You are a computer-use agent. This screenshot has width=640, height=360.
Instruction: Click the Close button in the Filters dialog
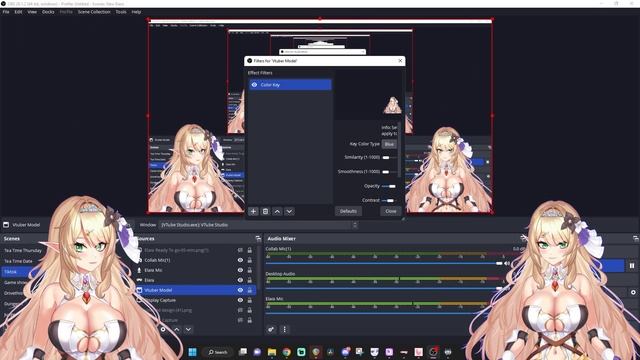tap(391, 211)
